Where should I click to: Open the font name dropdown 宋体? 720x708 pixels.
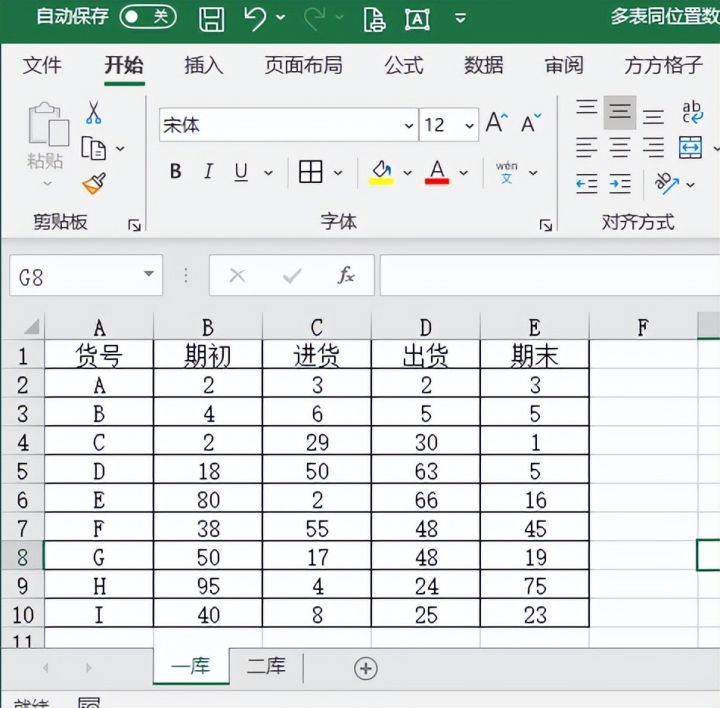coord(408,125)
